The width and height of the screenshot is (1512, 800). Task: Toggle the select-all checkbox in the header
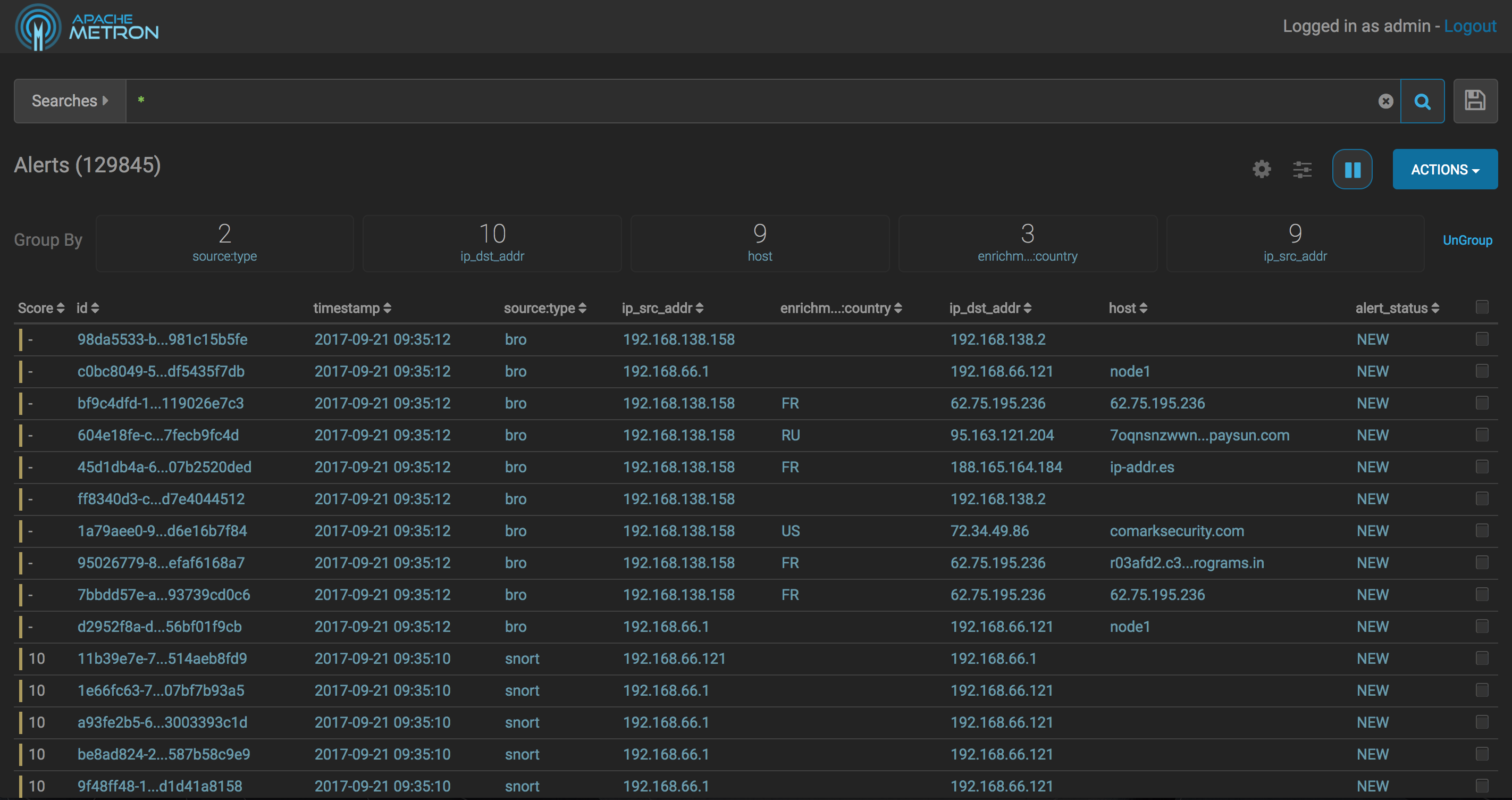pos(1482,306)
